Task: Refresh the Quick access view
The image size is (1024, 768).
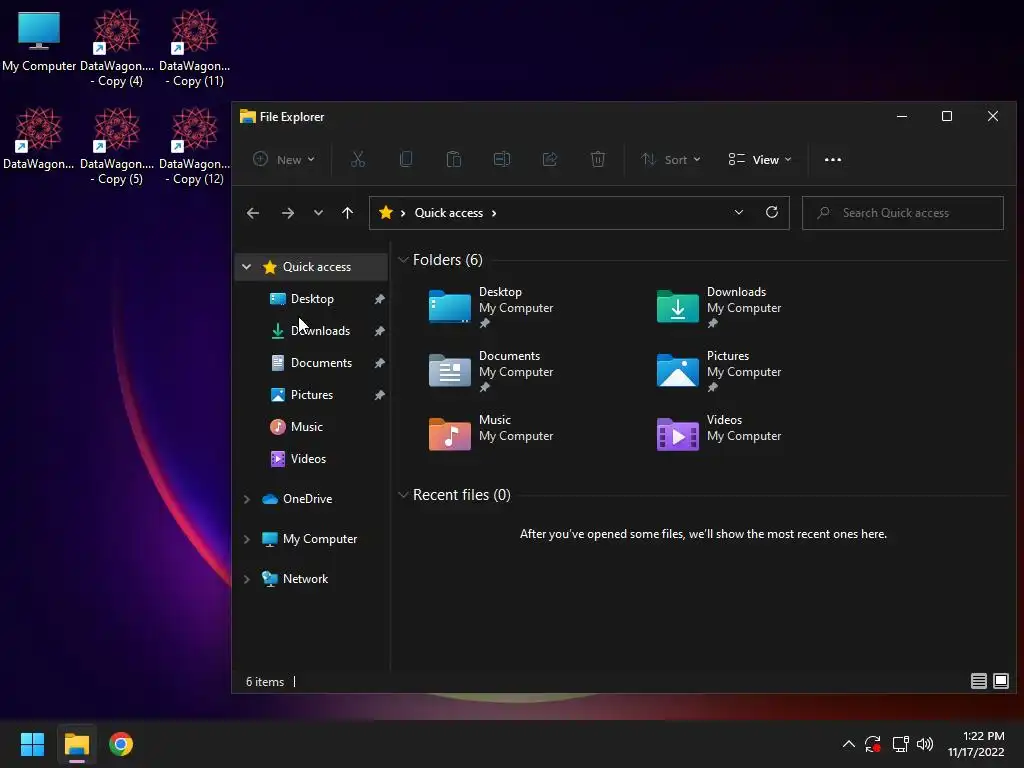Action: [x=772, y=212]
